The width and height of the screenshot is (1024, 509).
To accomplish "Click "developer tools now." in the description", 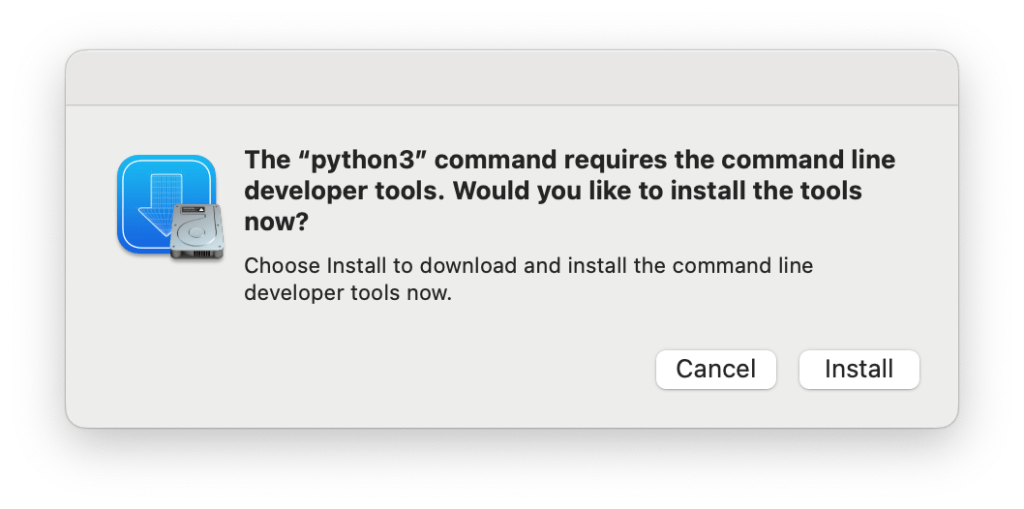I will (348, 294).
